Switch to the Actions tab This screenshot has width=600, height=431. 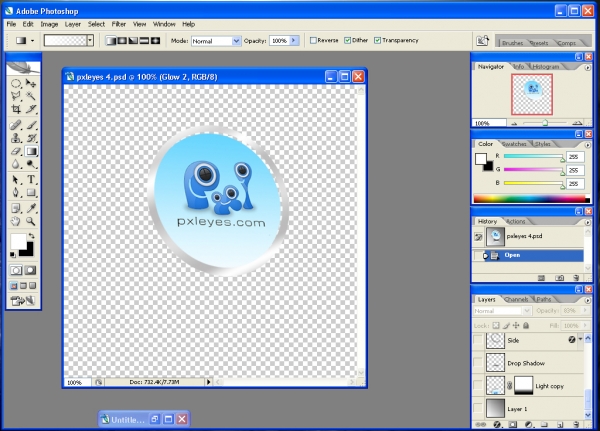point(515,221)
